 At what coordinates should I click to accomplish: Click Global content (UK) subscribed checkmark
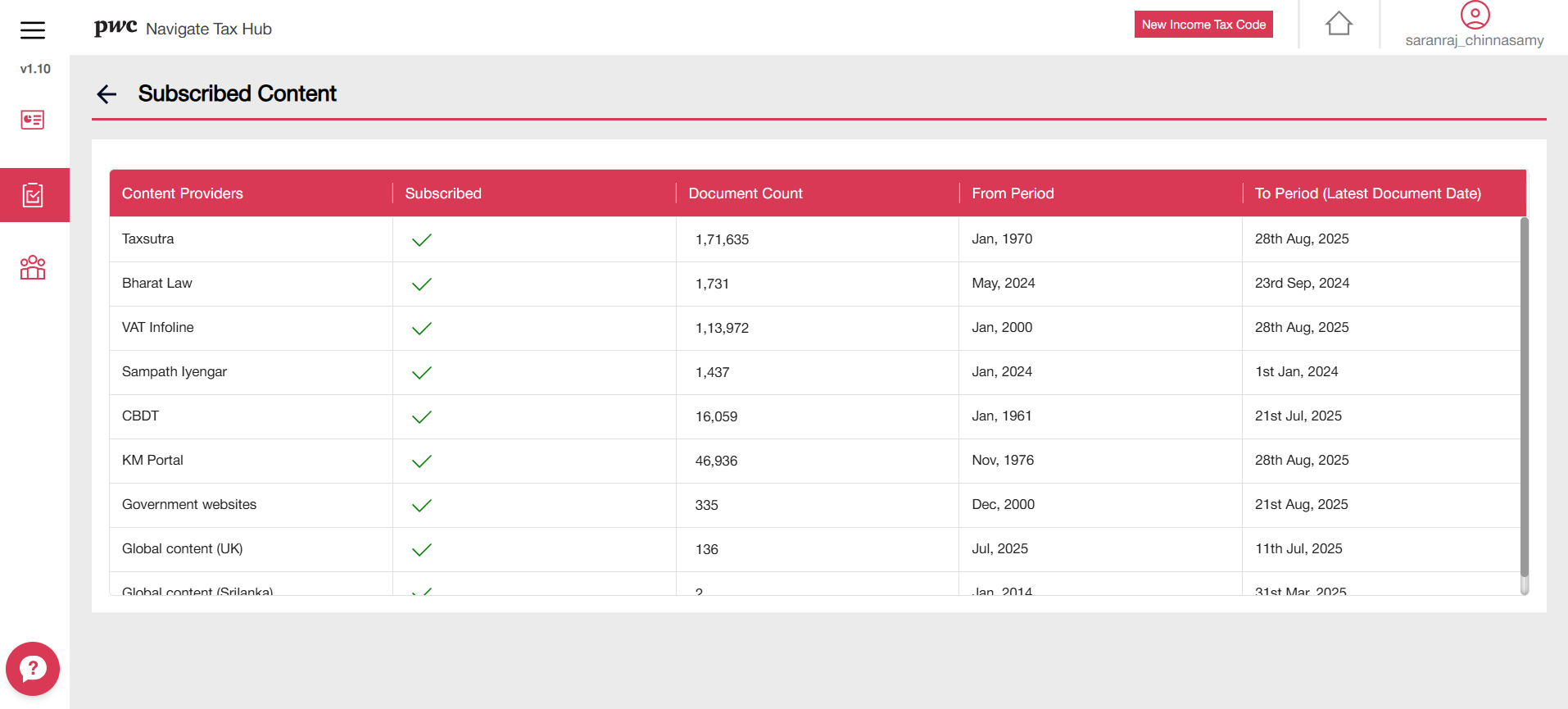pos(422,550)
